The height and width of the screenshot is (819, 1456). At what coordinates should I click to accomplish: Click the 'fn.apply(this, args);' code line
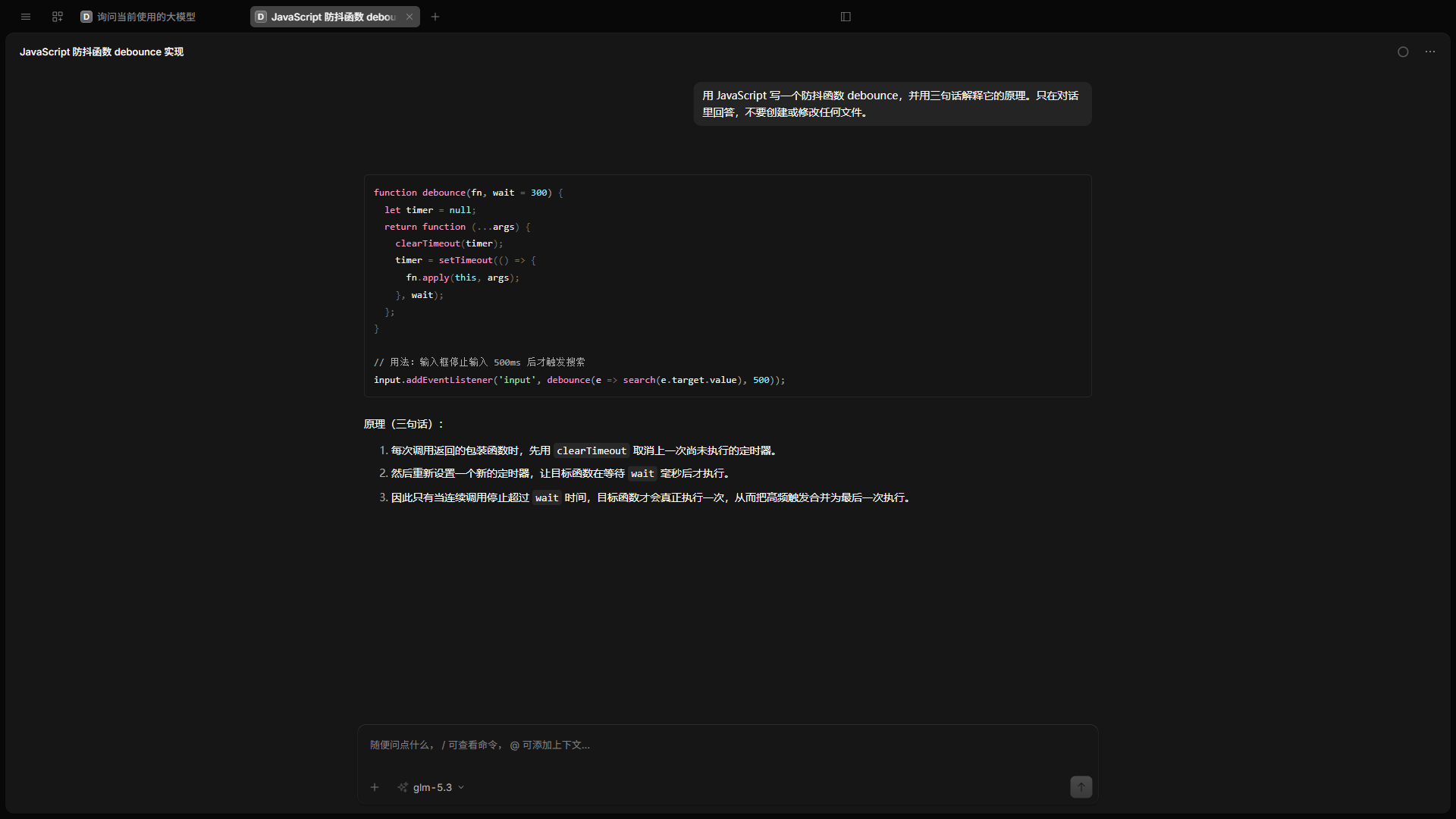[x=463, y=278]
